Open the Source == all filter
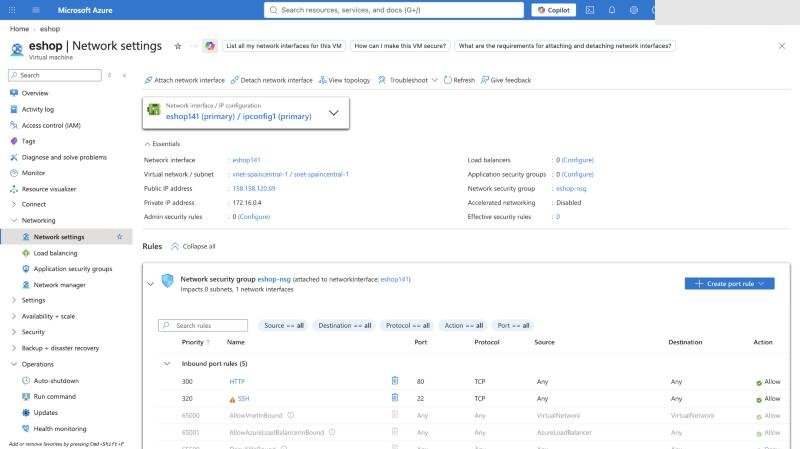 click(284, 326)
